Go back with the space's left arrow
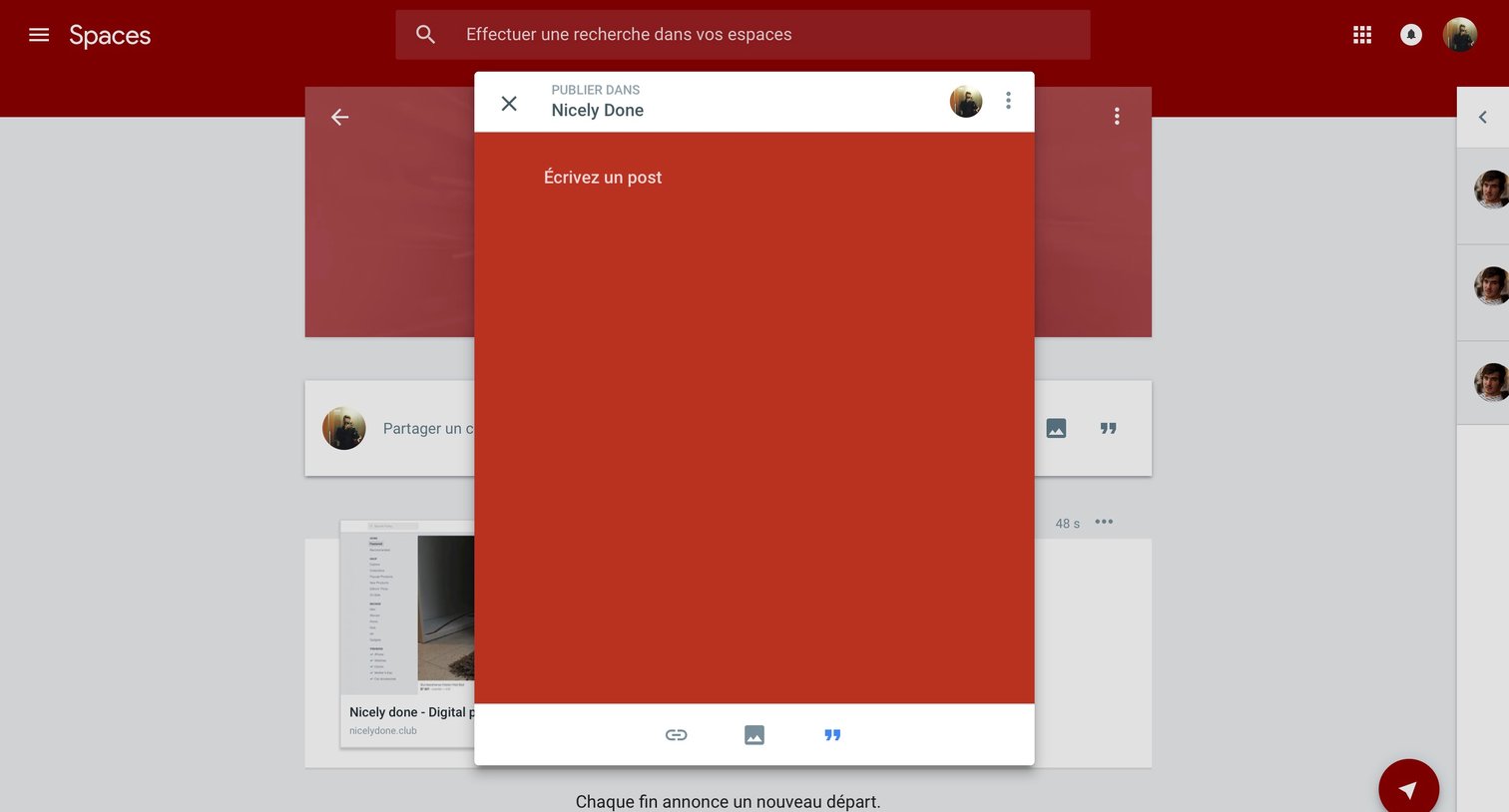Image resolution: width=1509 pixels, height=812 pixels. (340, 118)
